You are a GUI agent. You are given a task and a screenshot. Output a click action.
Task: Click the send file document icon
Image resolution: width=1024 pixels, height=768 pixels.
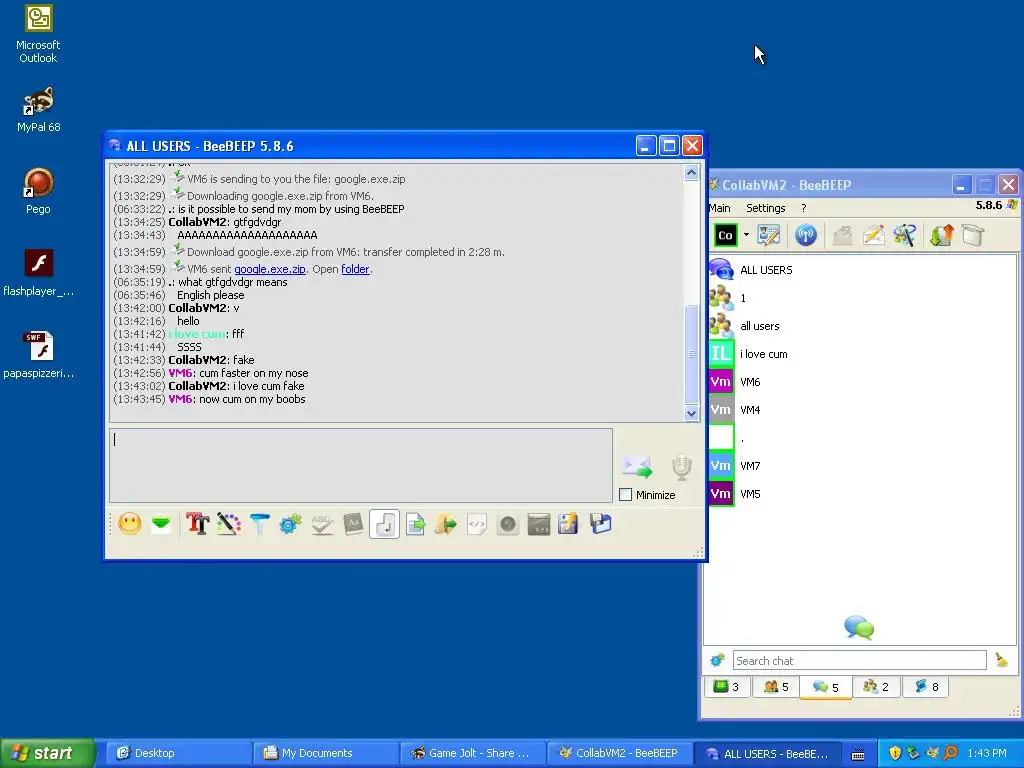[415, 524]
